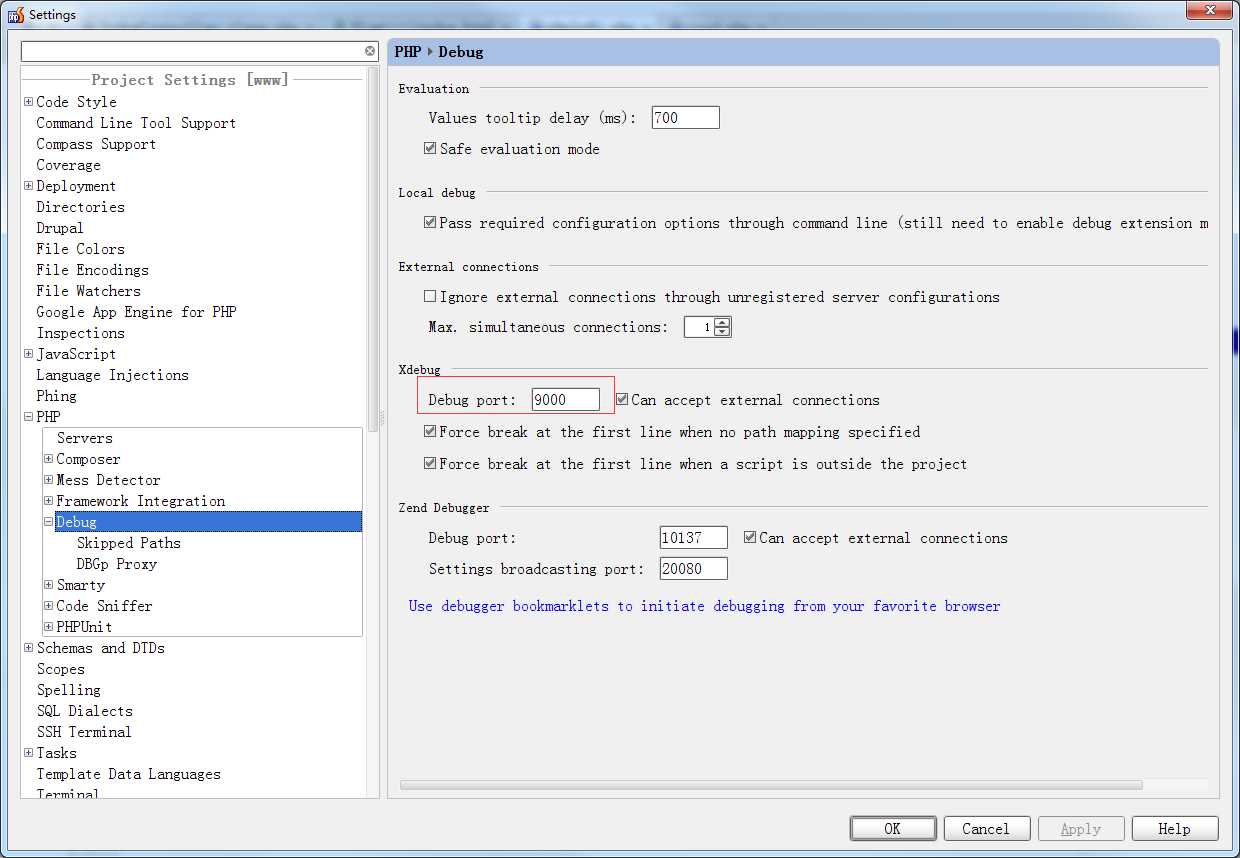Select Skipped Paths under Debug
1240x858 pixels.
click(128, 542)
